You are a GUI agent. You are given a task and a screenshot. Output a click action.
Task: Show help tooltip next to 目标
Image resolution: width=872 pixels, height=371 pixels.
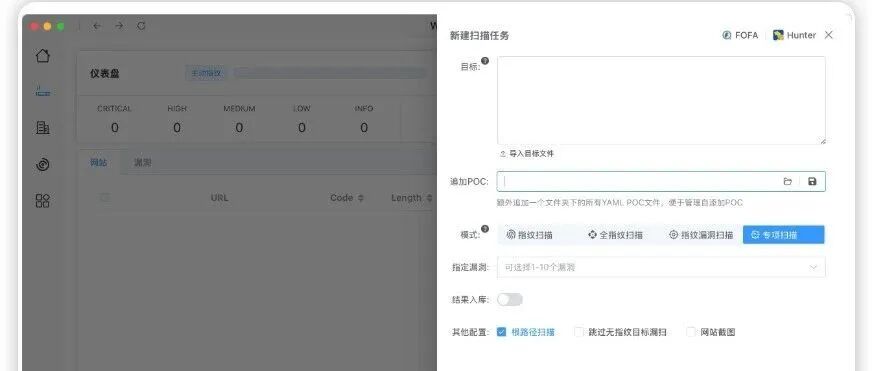click(485, 61)
